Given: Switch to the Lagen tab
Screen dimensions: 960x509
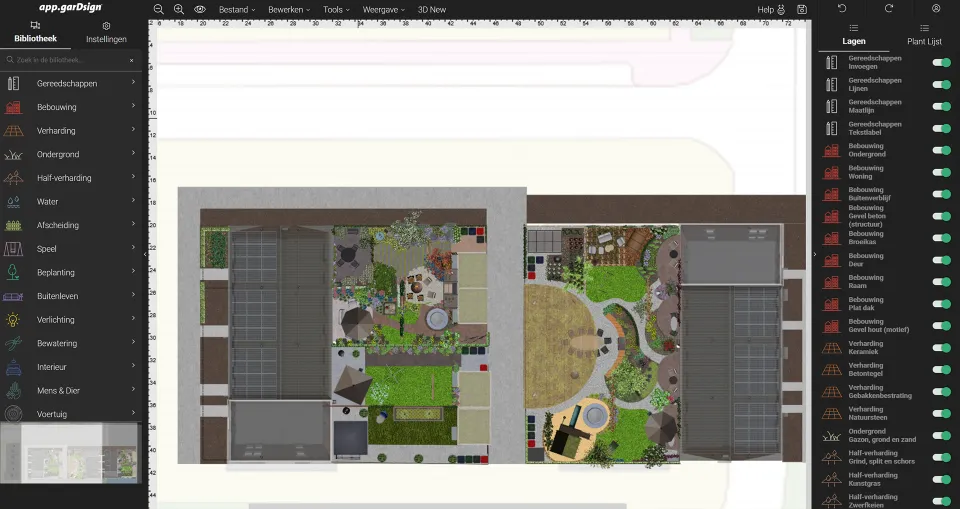Looking at the screenshot, I should point(853,36).
